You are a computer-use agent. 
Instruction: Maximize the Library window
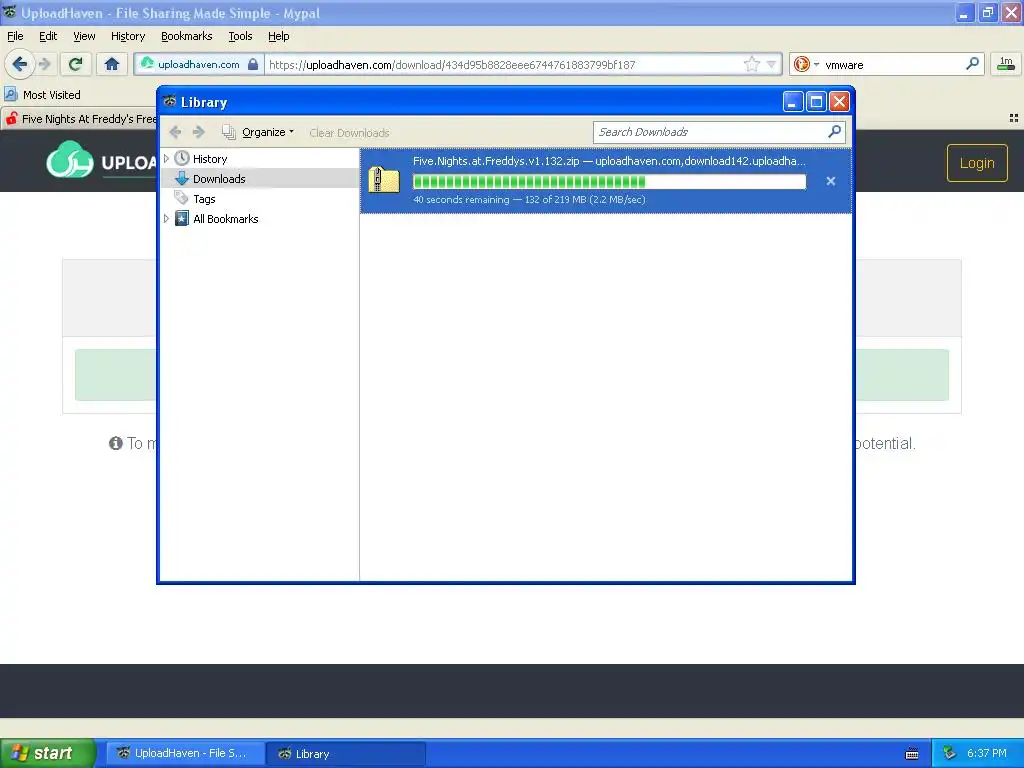[816, 102]
